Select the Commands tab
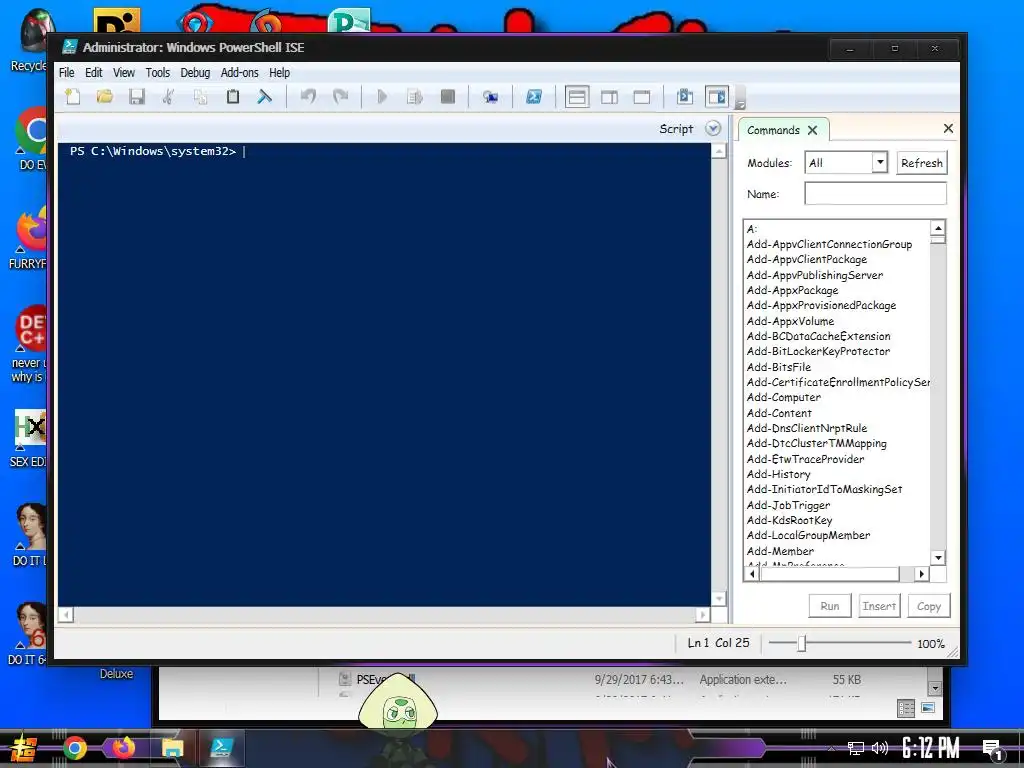1024x768 pixels. tap(773, 130)
